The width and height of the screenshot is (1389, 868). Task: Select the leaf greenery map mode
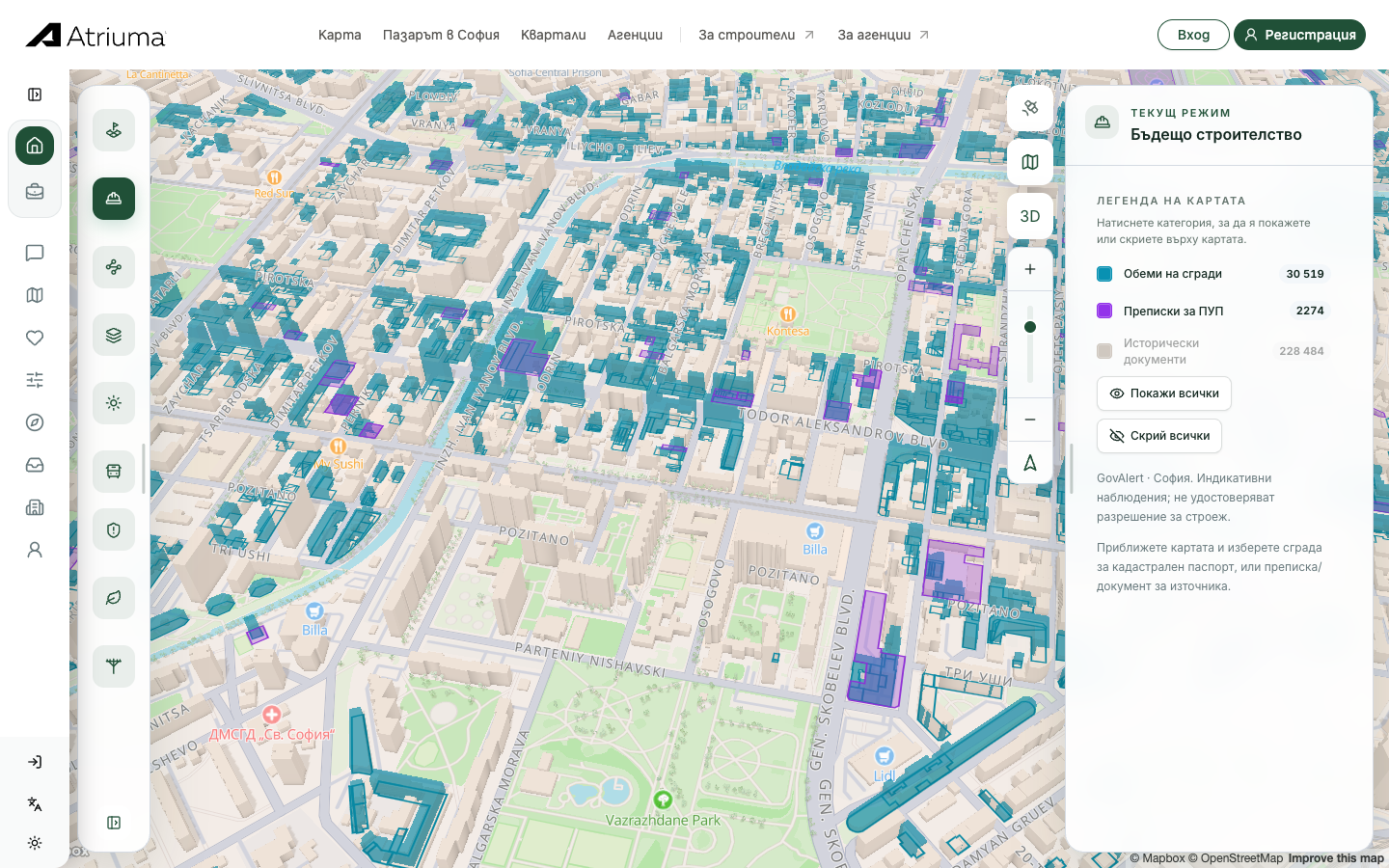click(x=114, y=598)
